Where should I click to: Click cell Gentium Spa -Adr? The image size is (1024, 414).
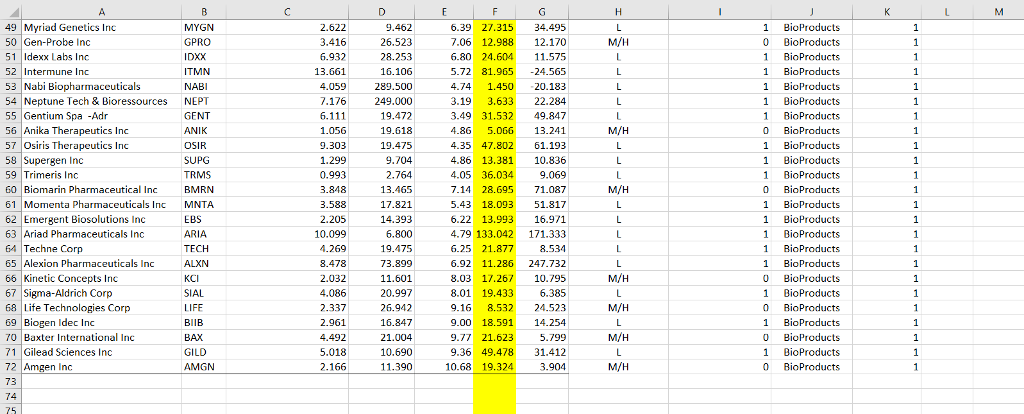click(x=102, y=116)
